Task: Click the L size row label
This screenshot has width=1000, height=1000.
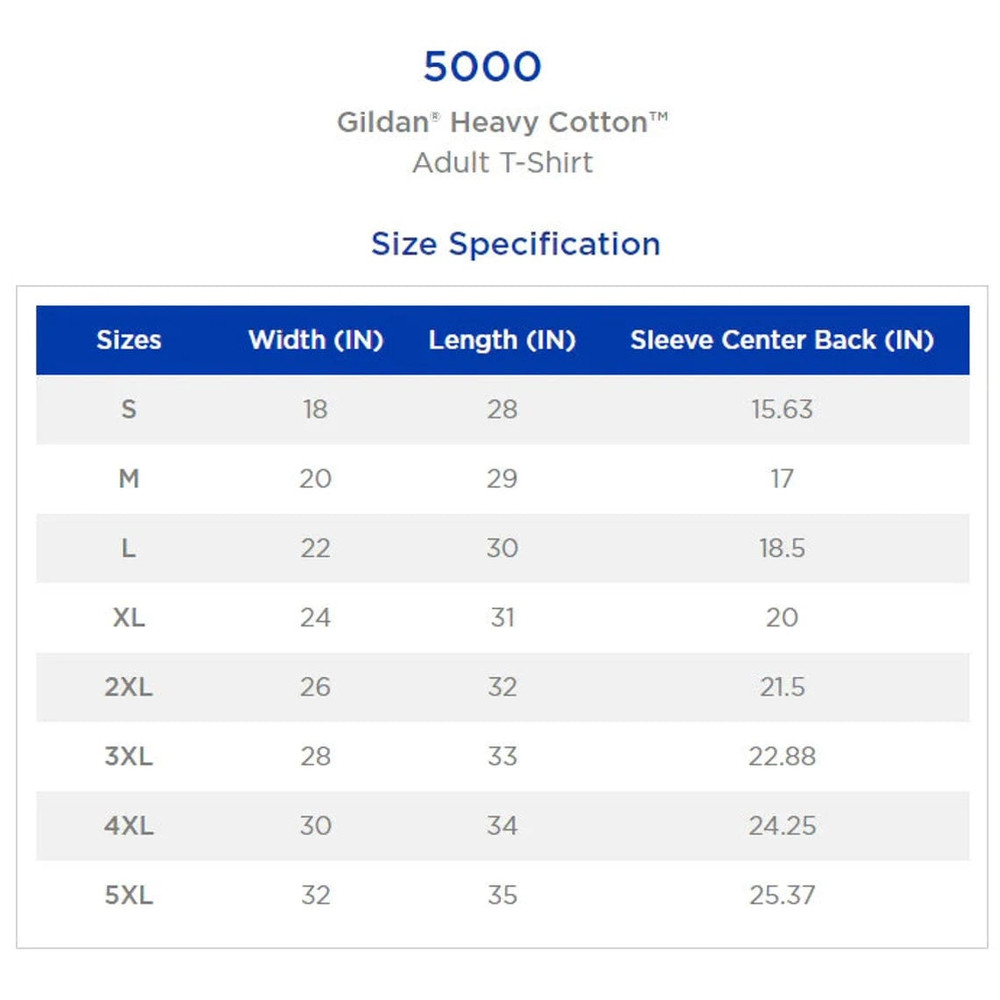Action: click(129, 548)
